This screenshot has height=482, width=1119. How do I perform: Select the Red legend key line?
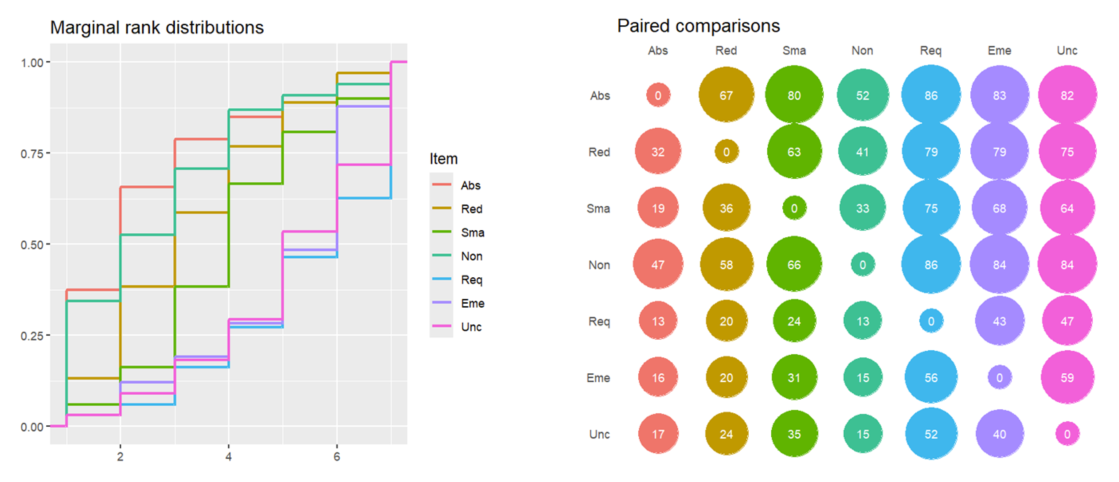coord(440,208)
